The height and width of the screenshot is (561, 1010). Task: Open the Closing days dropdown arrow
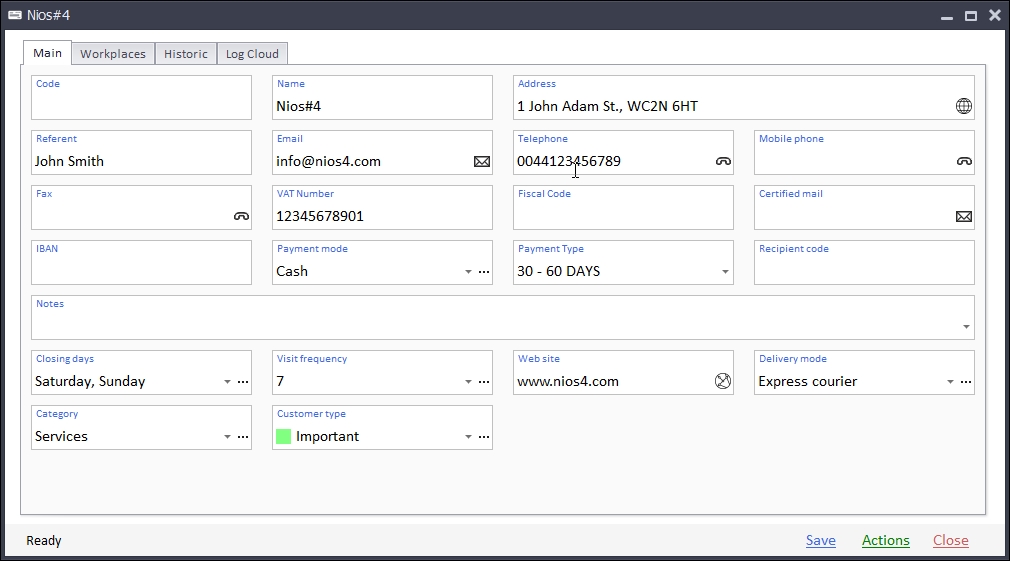pyautogui.click(x=227, y=382)
